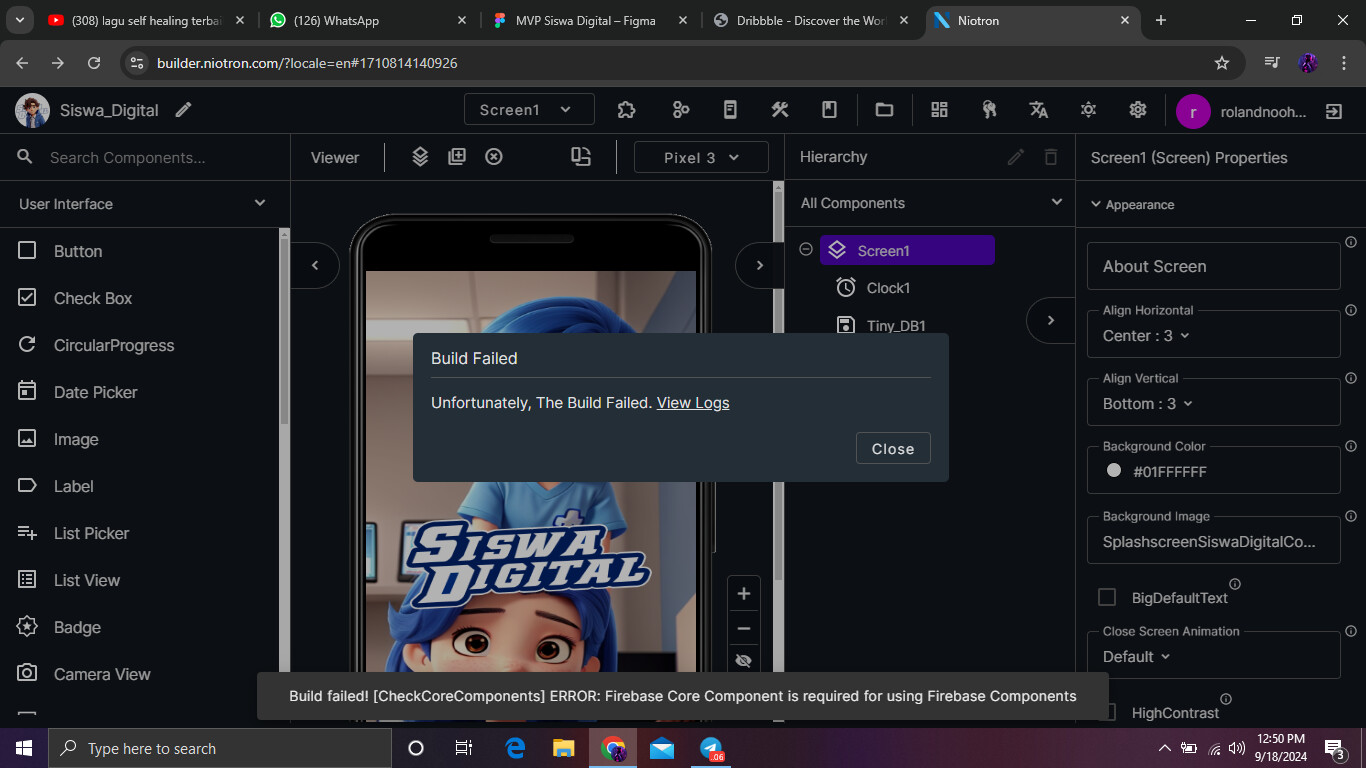This screenshot has width=1366, height=768.
Task: Open File Explorer from taskbar
Action: 564,748
